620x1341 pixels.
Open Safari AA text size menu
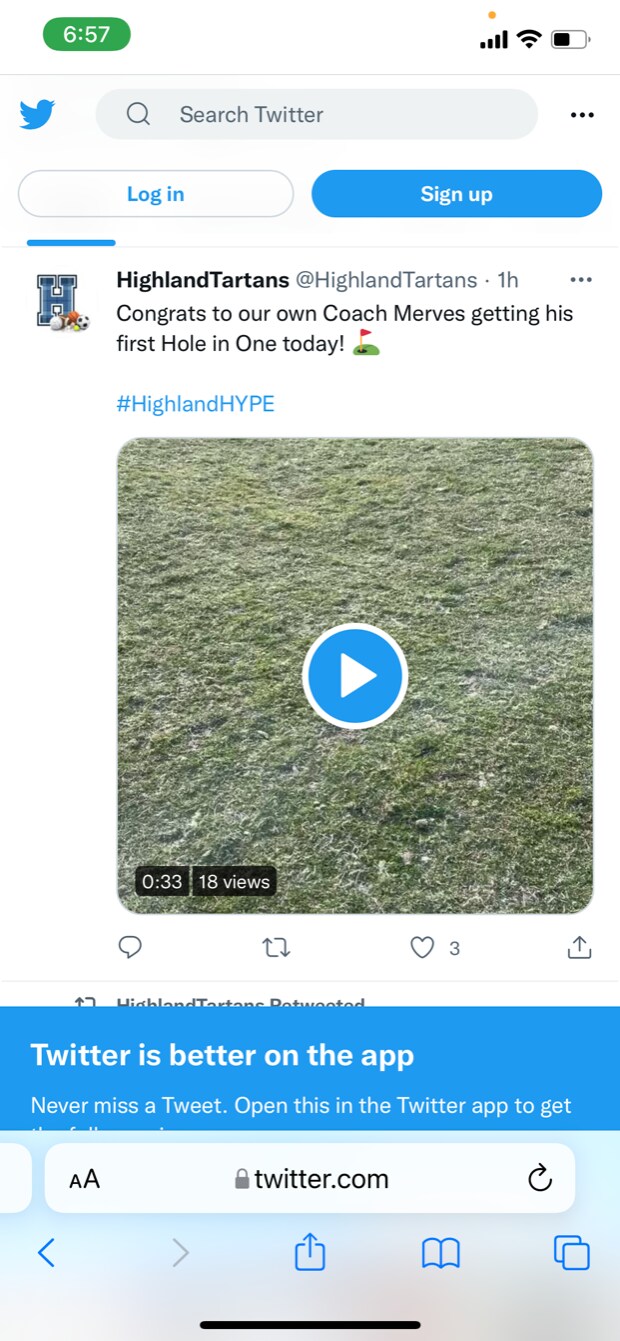85,1179
